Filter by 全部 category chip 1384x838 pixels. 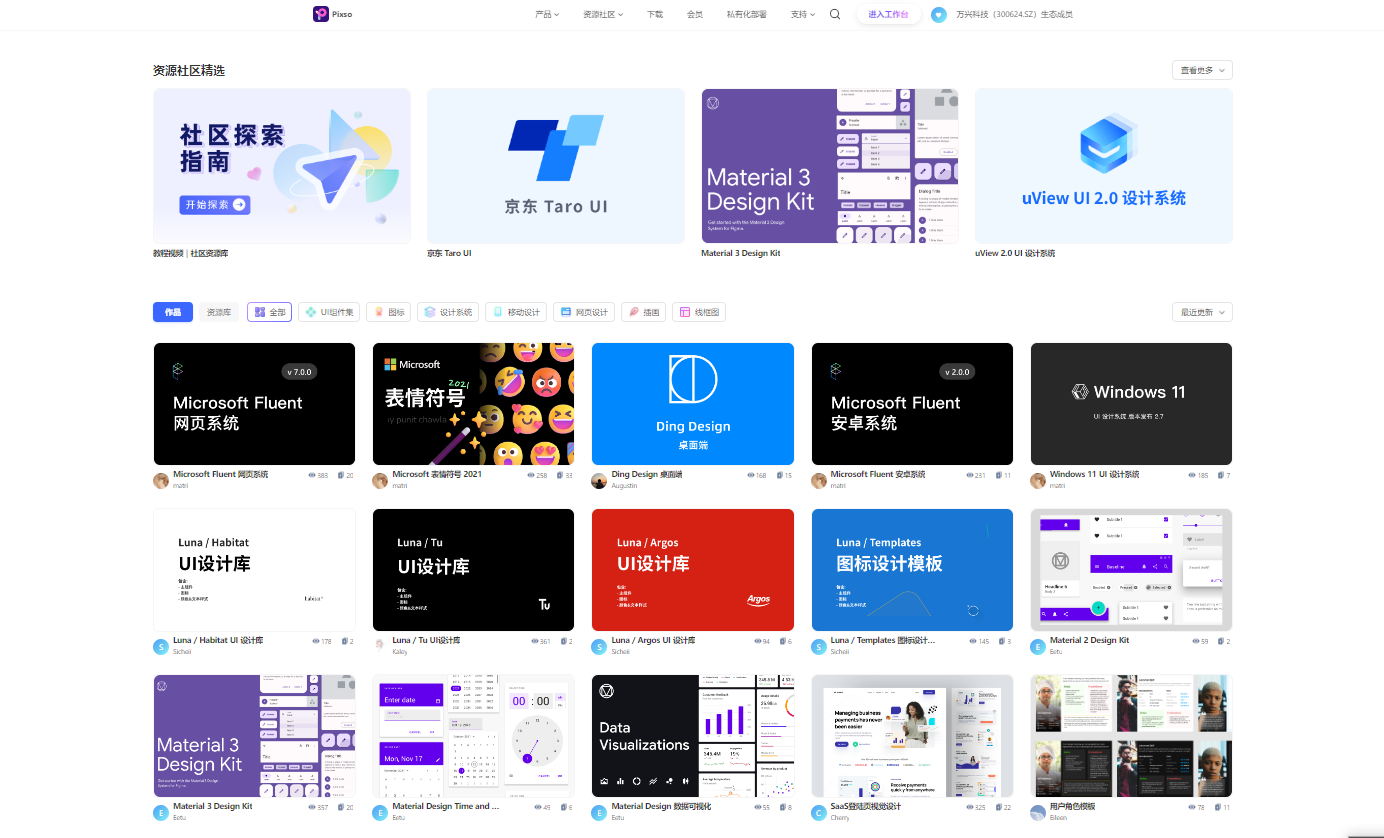(270, 312)
